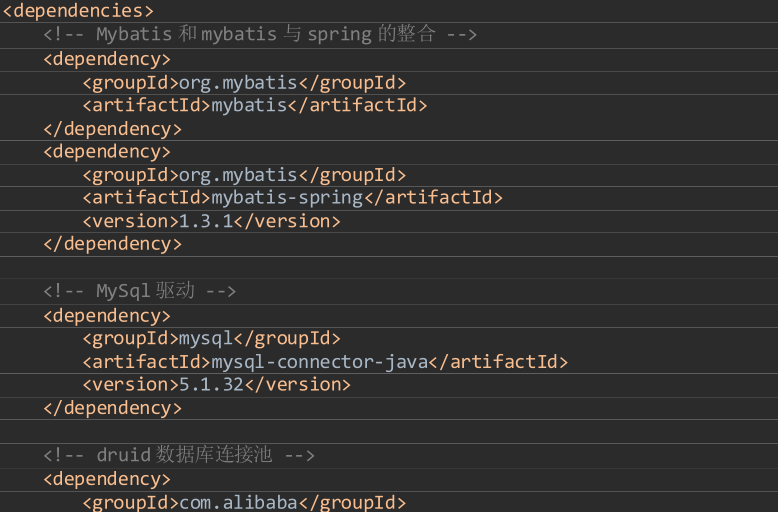Click the Mybatis spring integration comment
This screenshot has height=512, width=778.
coord(260,34)
